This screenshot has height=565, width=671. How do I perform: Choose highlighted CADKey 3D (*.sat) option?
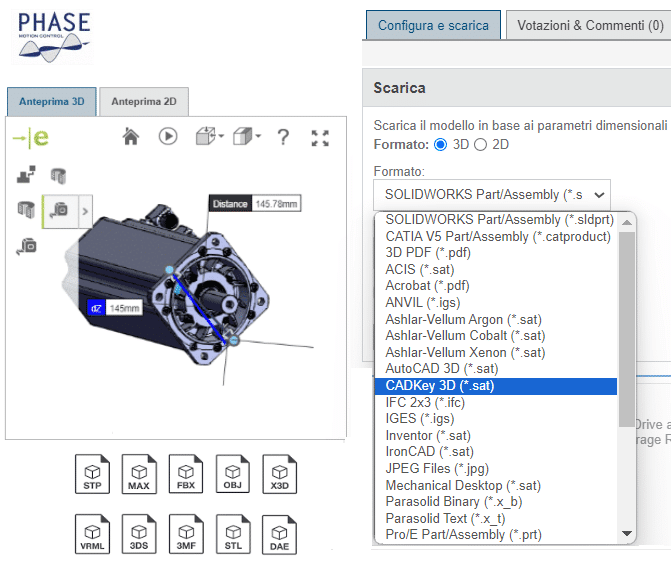tap(496, 386)
